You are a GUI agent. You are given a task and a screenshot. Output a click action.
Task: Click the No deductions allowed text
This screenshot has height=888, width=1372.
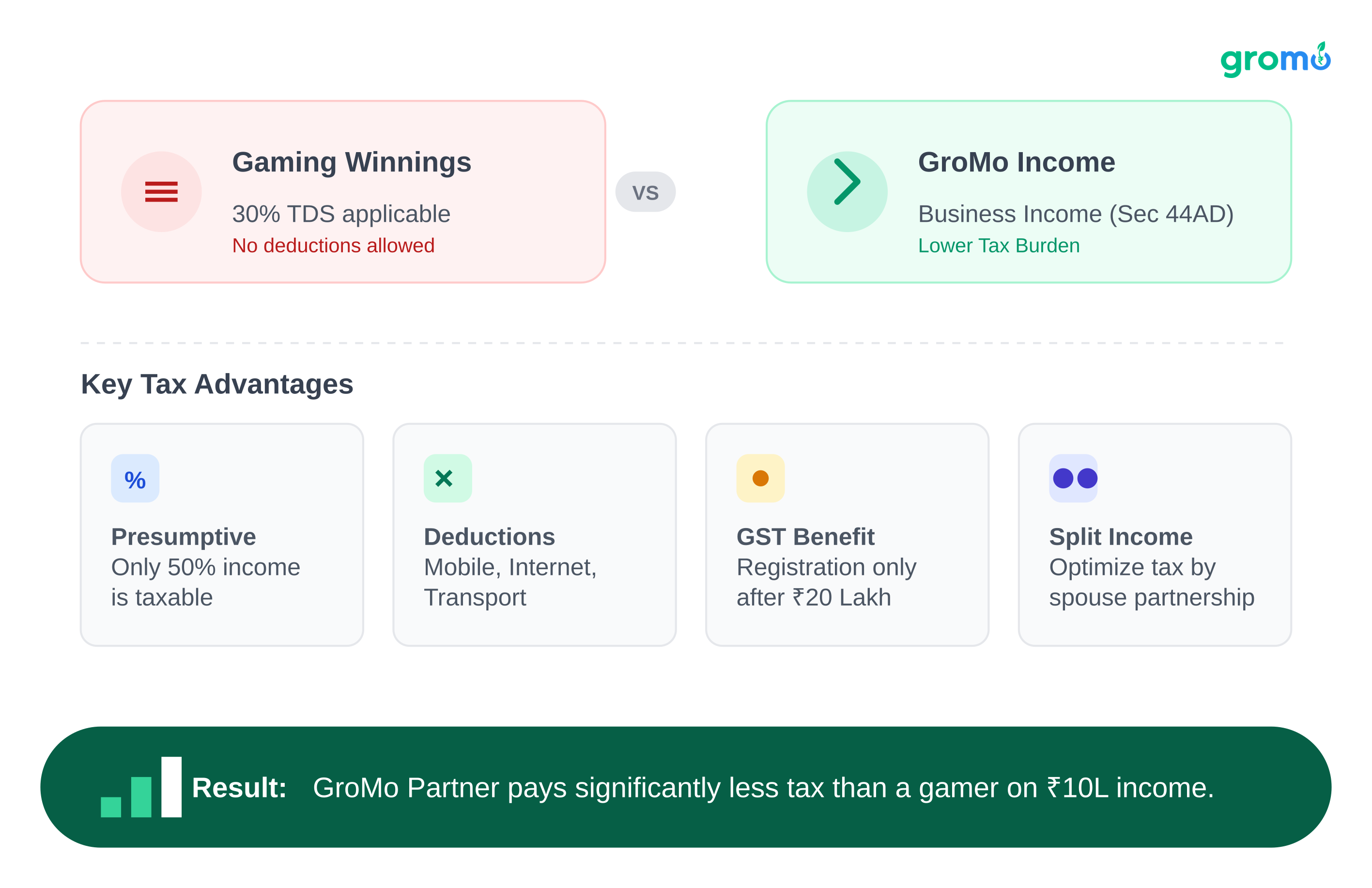click(x=333, y=246)
